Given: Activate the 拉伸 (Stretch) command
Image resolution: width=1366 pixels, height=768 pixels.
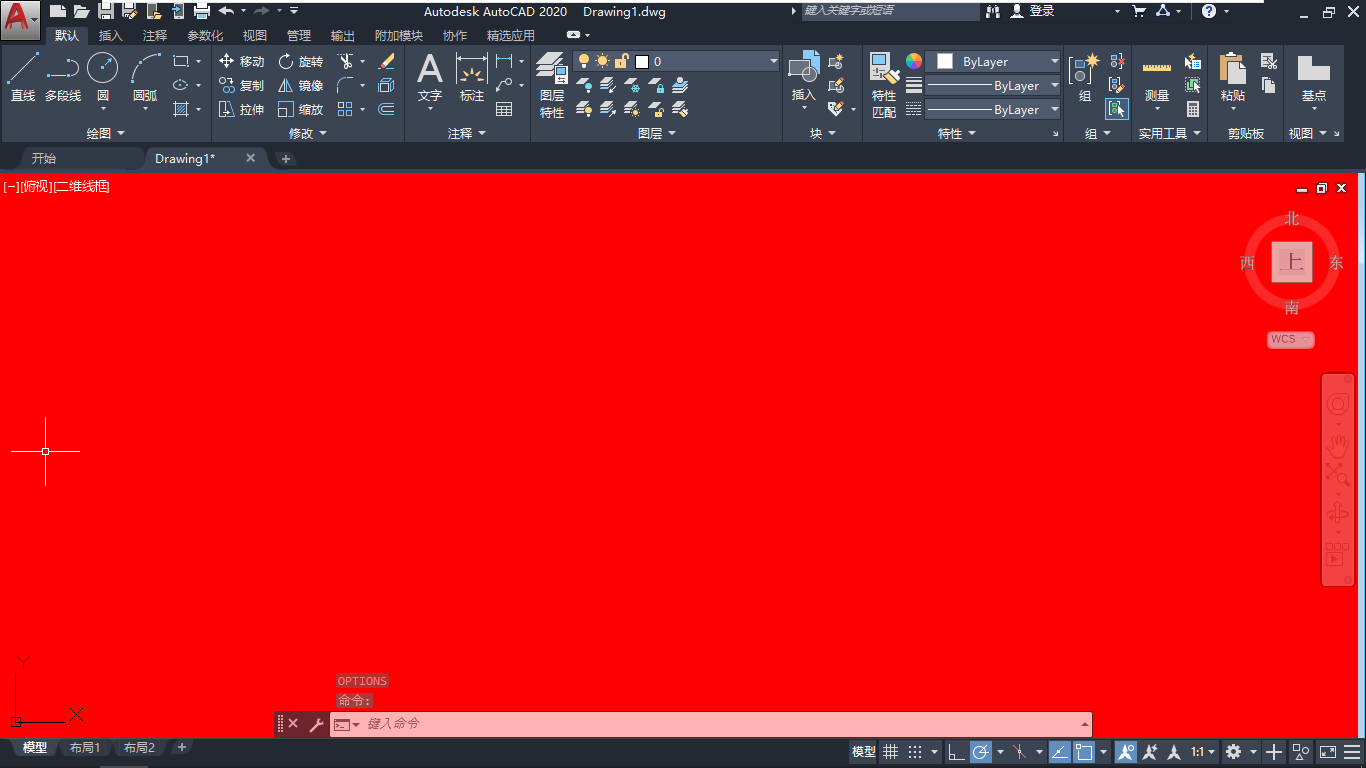Looking at the screenshot, I should pyautogui.click(x=241, y=109).
